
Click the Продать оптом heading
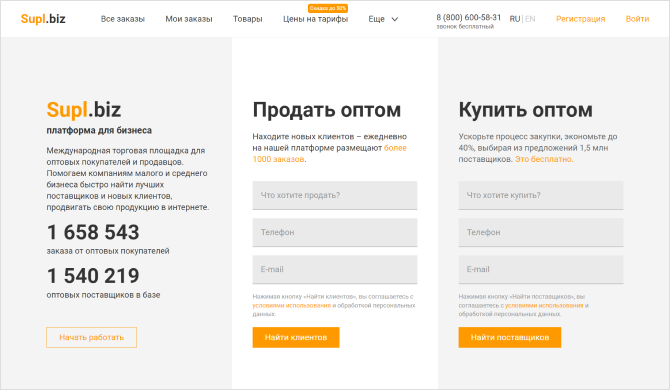pyautogui.click(x=326, y=110)
